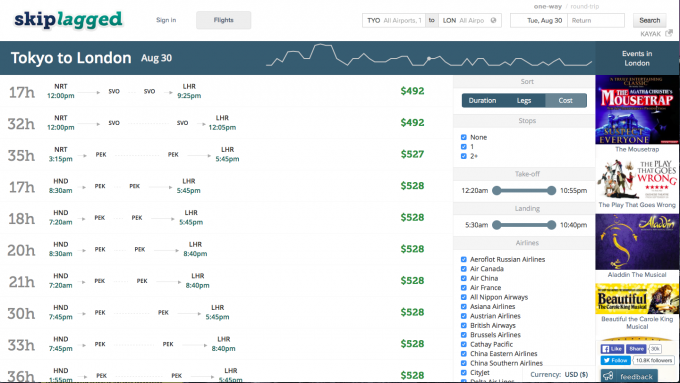Uncheck Cathay Pacific filter
This screenshot has width=680, height=383.
464,344
